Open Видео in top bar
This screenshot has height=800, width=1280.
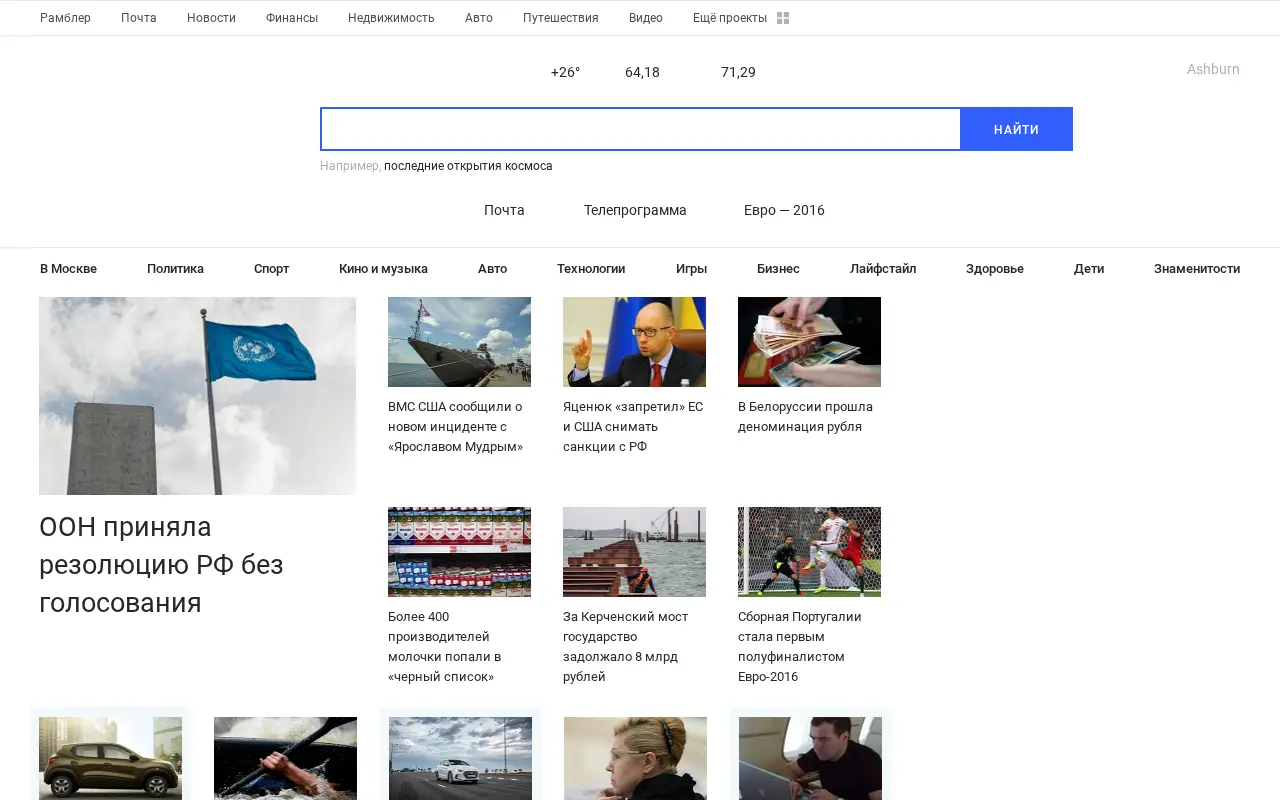pyautogui.click(x=646, y=18)
